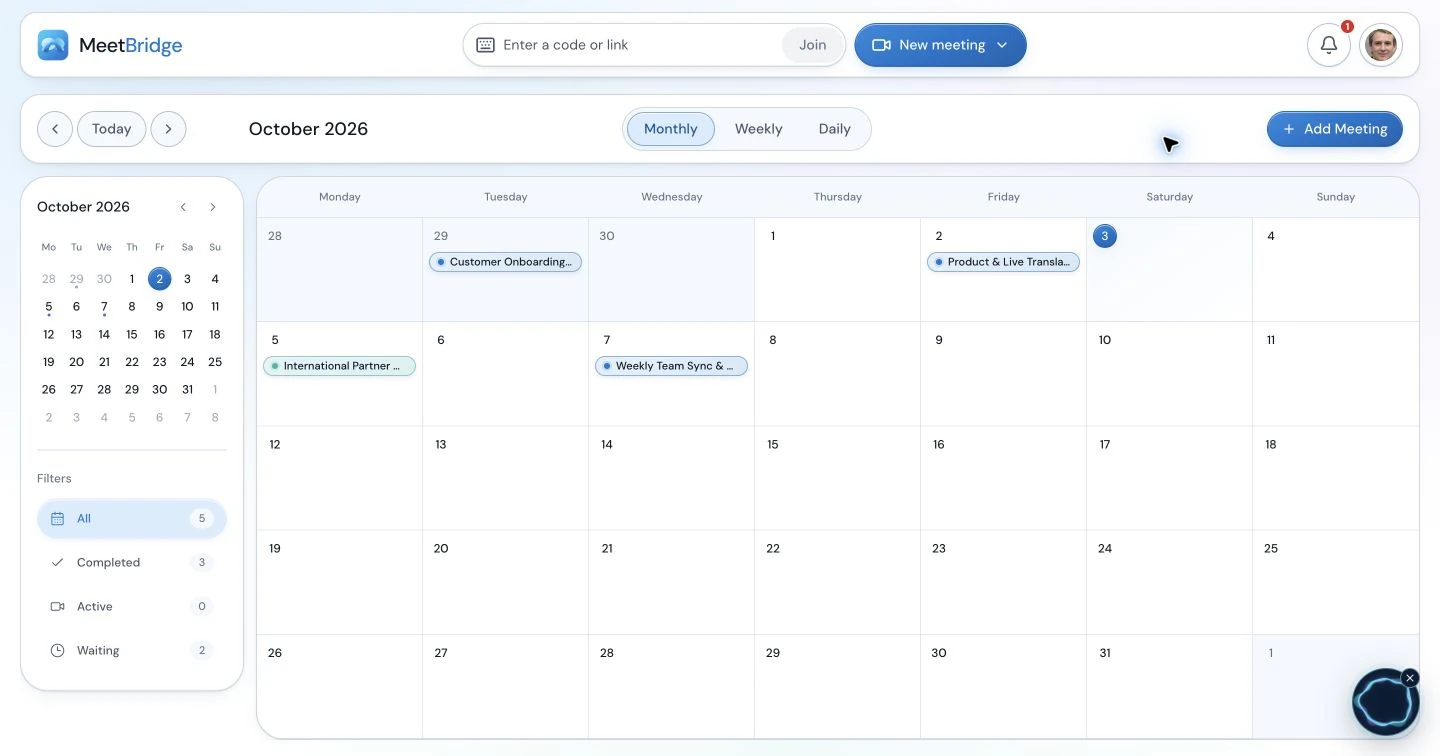Screen dimensions: 1440x756
Task: Switch to Weekly view
Action: point(758,129)
